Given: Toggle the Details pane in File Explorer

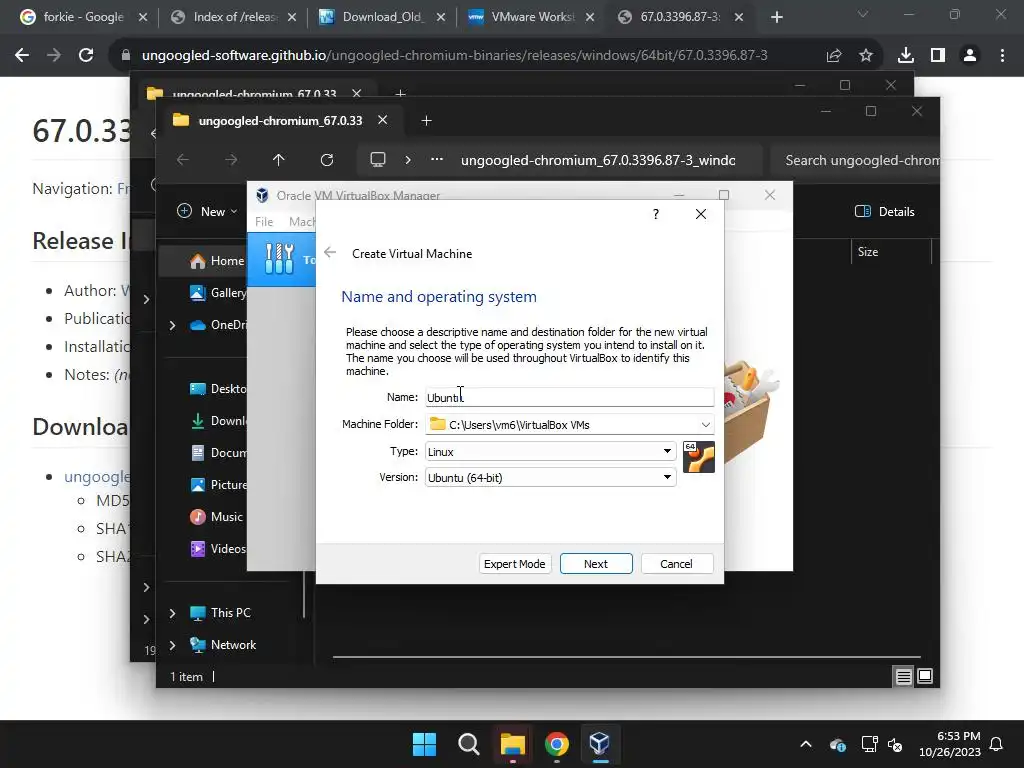Looking at the screenshot, I should pyautogui.click(x=885, y=212).
